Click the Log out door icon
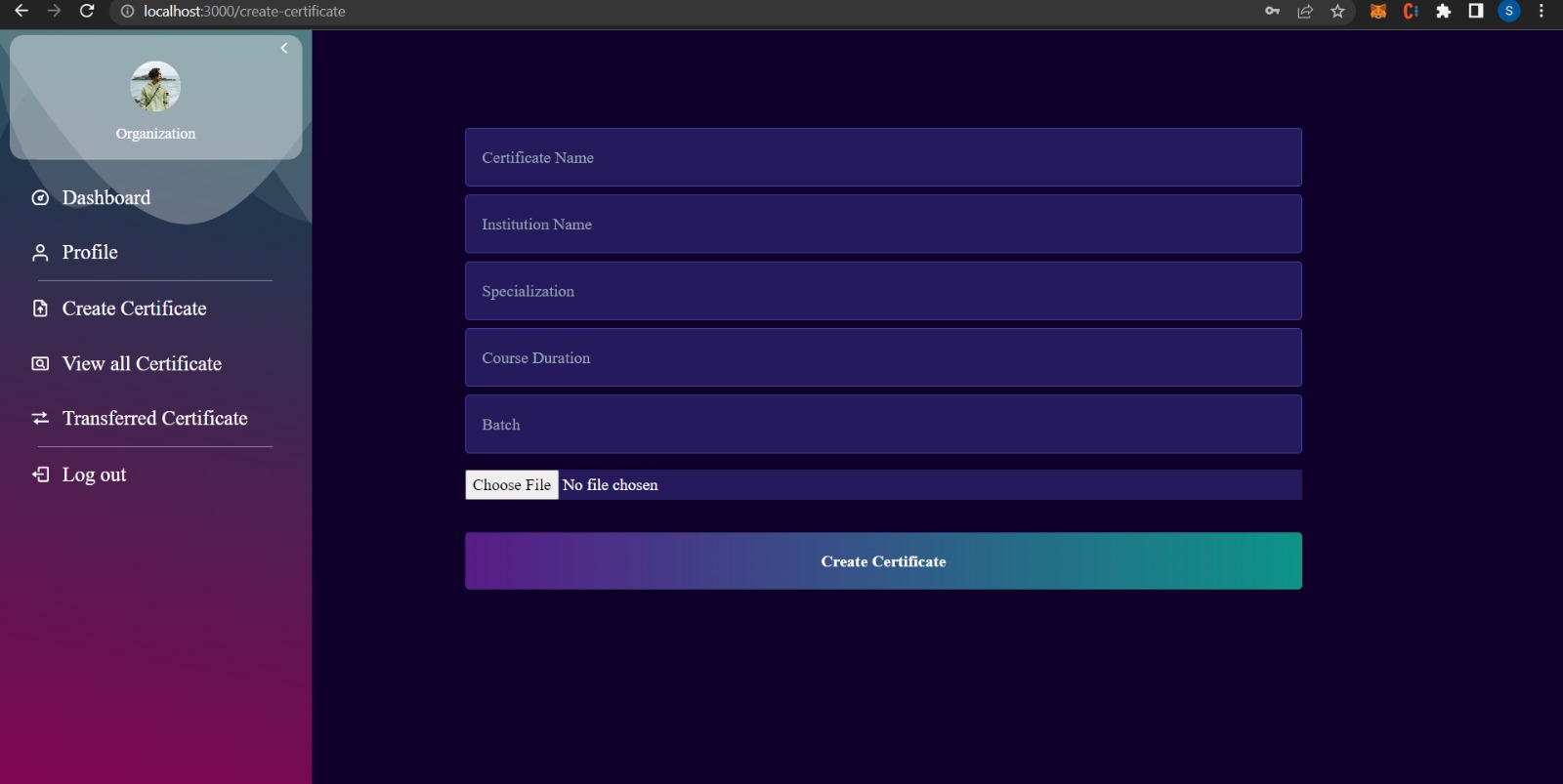1563x784 pixels. [x=40, y=475]
